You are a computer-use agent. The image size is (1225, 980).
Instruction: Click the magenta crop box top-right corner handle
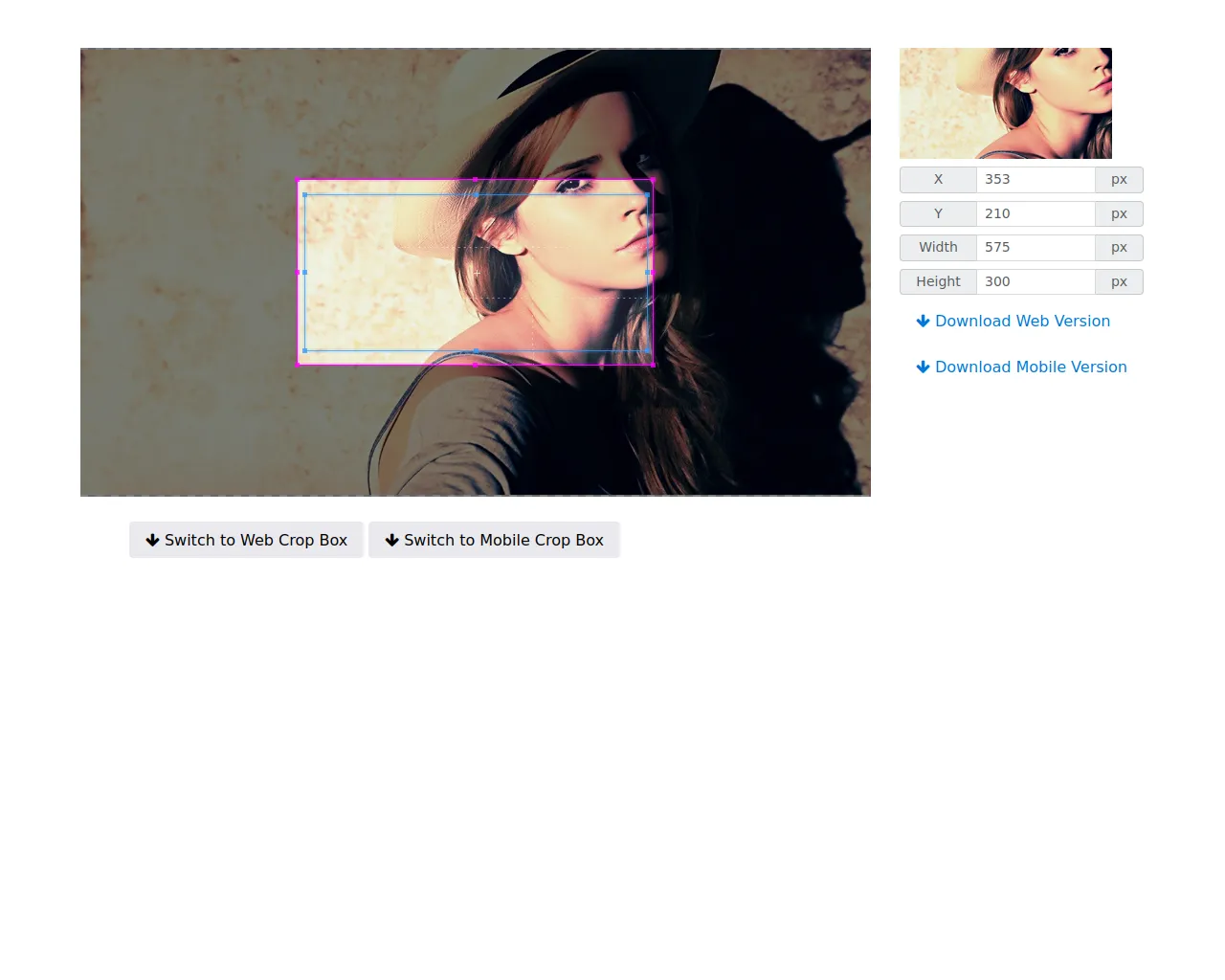653,180
